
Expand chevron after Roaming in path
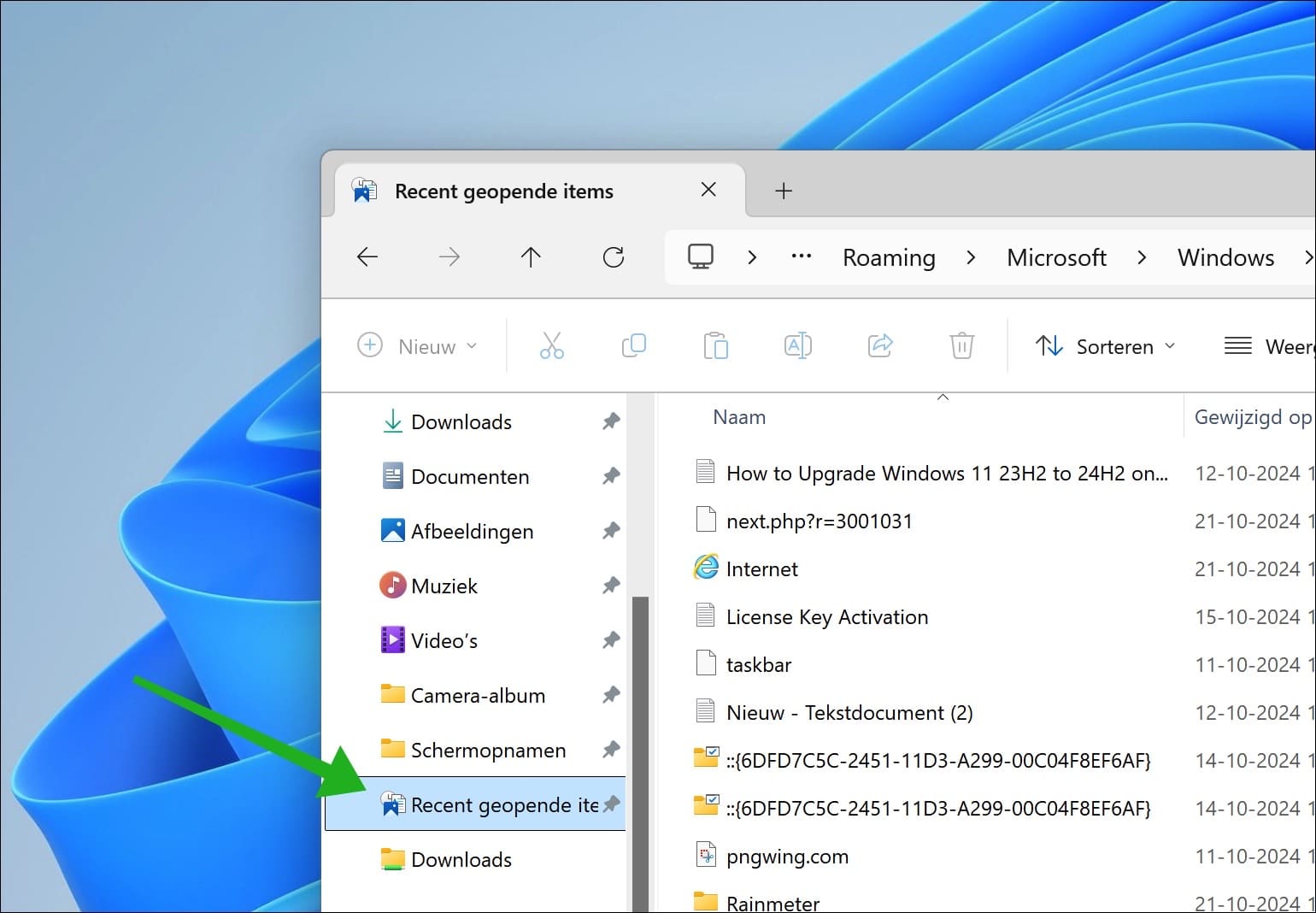click(x=971, y=257)
